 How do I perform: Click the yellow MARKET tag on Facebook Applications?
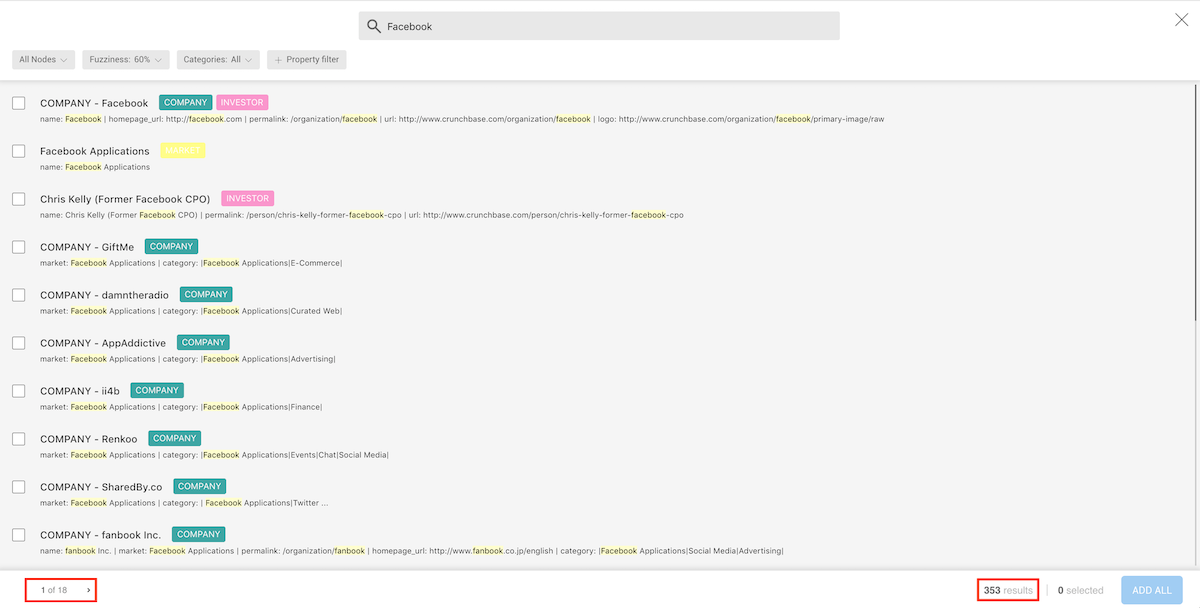coord(182,151)
